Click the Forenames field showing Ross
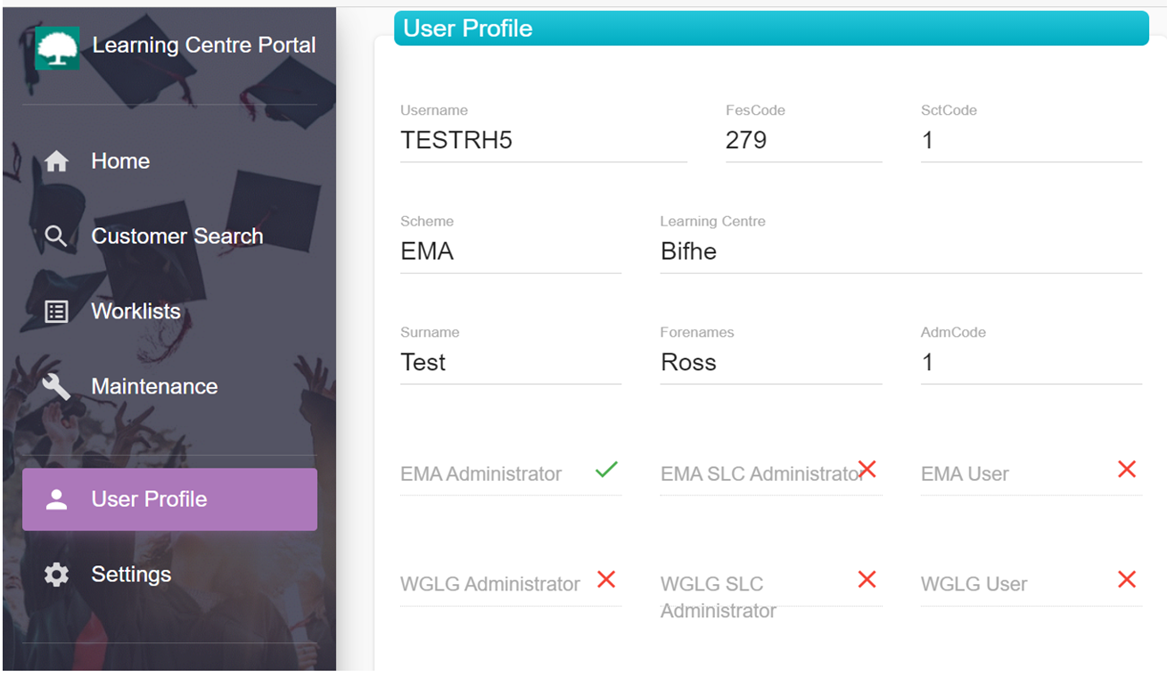The width and height of the screenshot is (1175, 677). 770,362
